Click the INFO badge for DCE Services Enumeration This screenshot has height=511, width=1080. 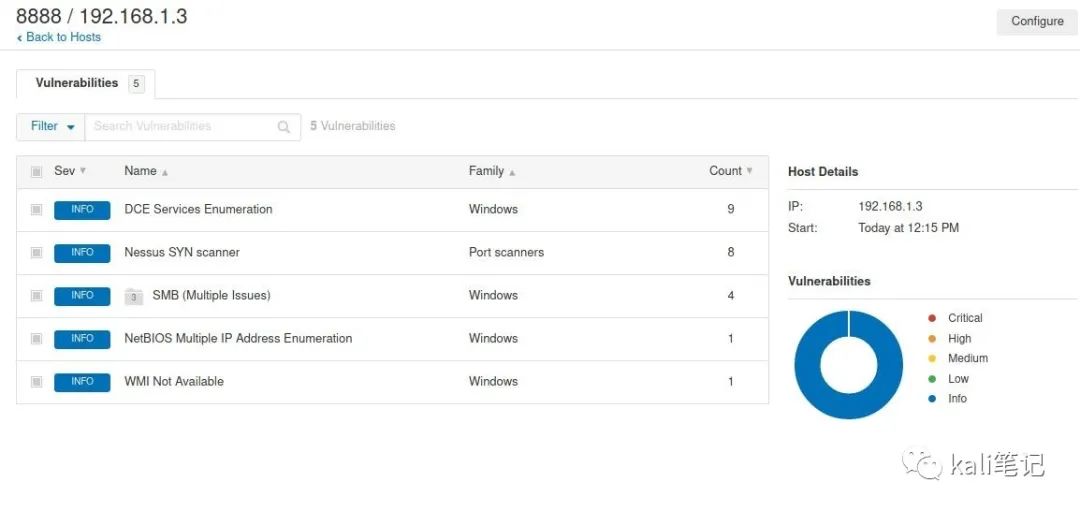82,210
